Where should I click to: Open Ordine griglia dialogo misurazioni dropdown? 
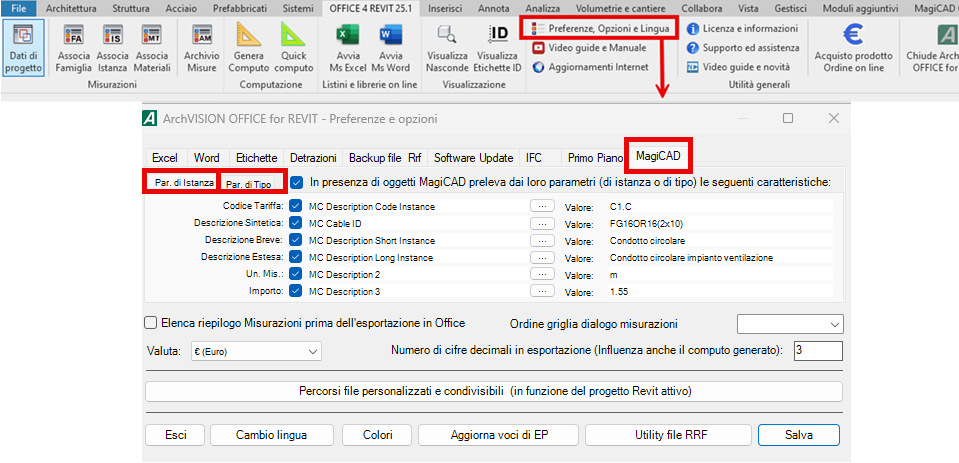790,324
